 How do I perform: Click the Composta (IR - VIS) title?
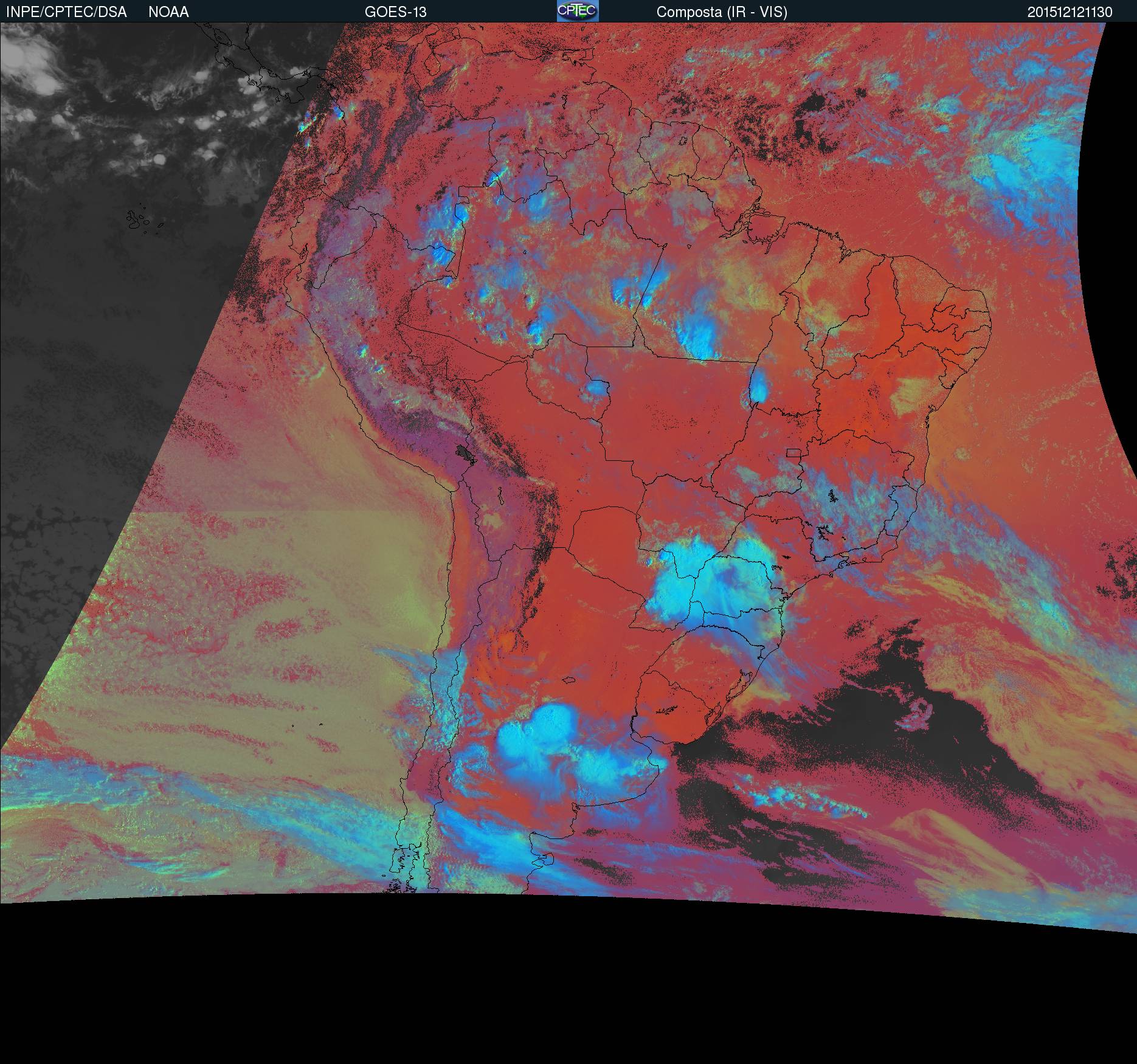[x=722, y=12]
